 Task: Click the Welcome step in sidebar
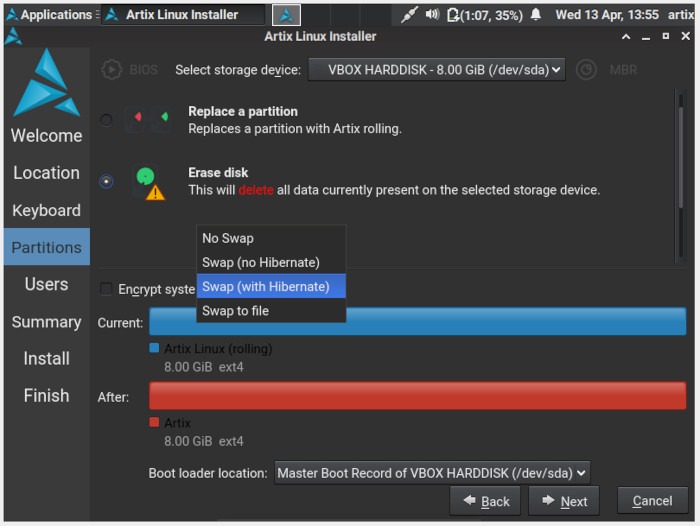(x=47, y=136)
